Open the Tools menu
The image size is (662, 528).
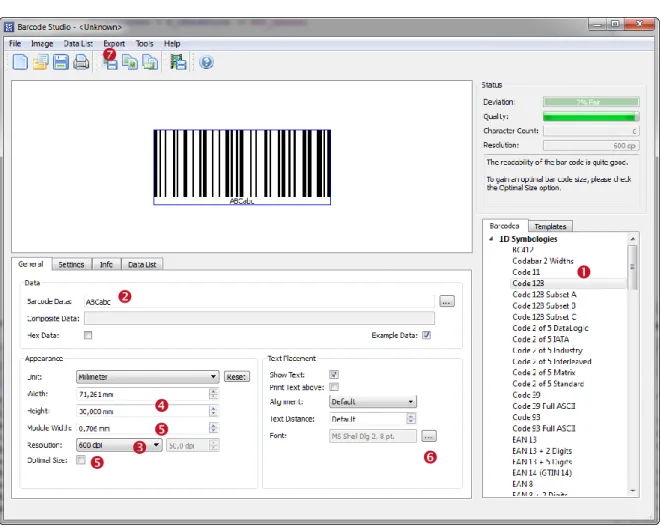[x=144, y=43]
